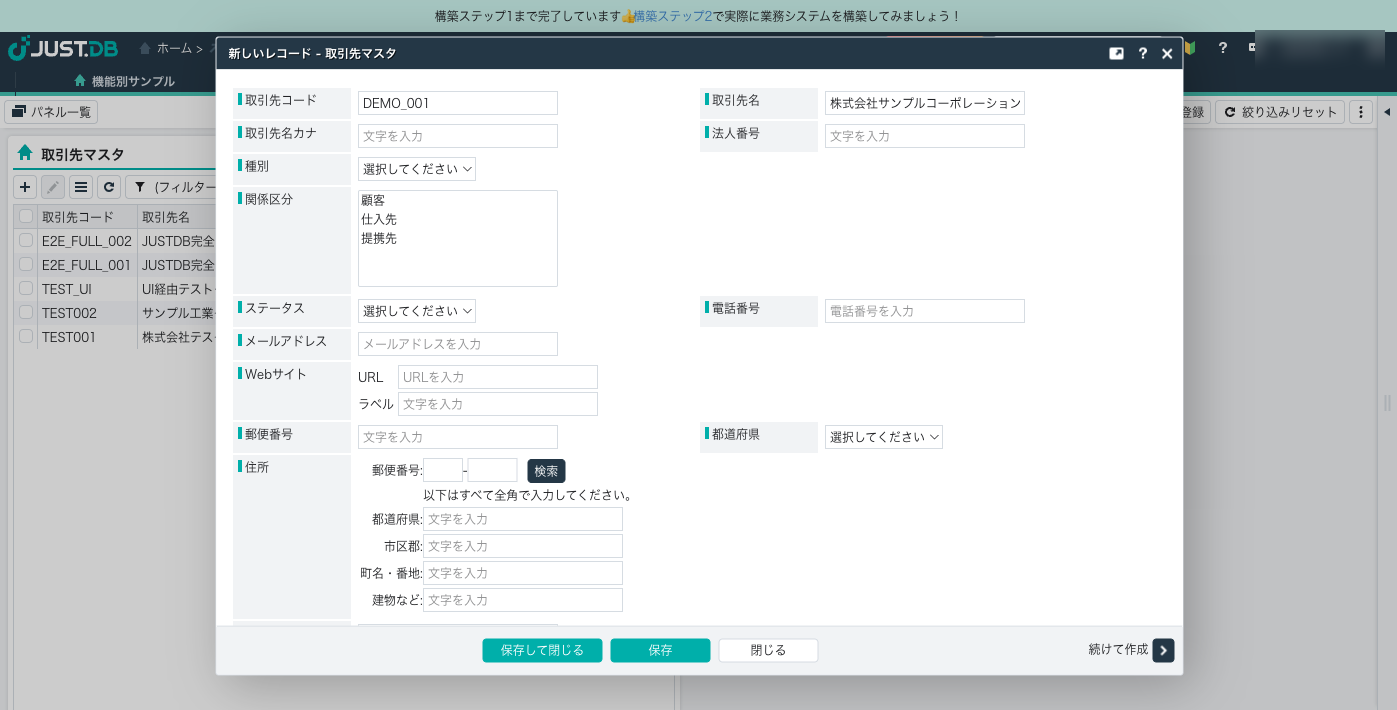
Task: Click the 住所 都道府県 text field
Action: [x=523, y=519]
